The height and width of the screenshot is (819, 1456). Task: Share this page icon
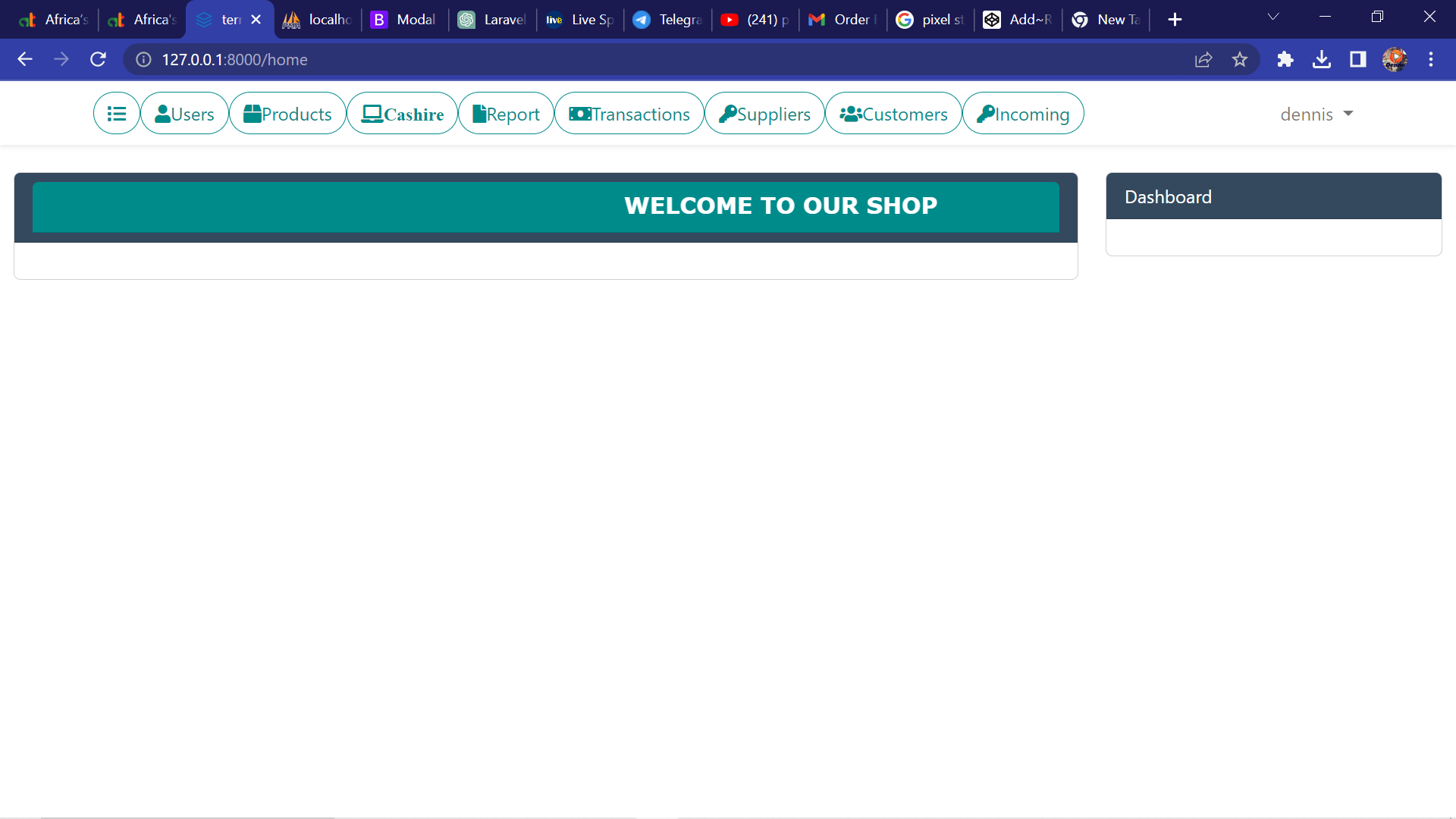coord(1203,59)
